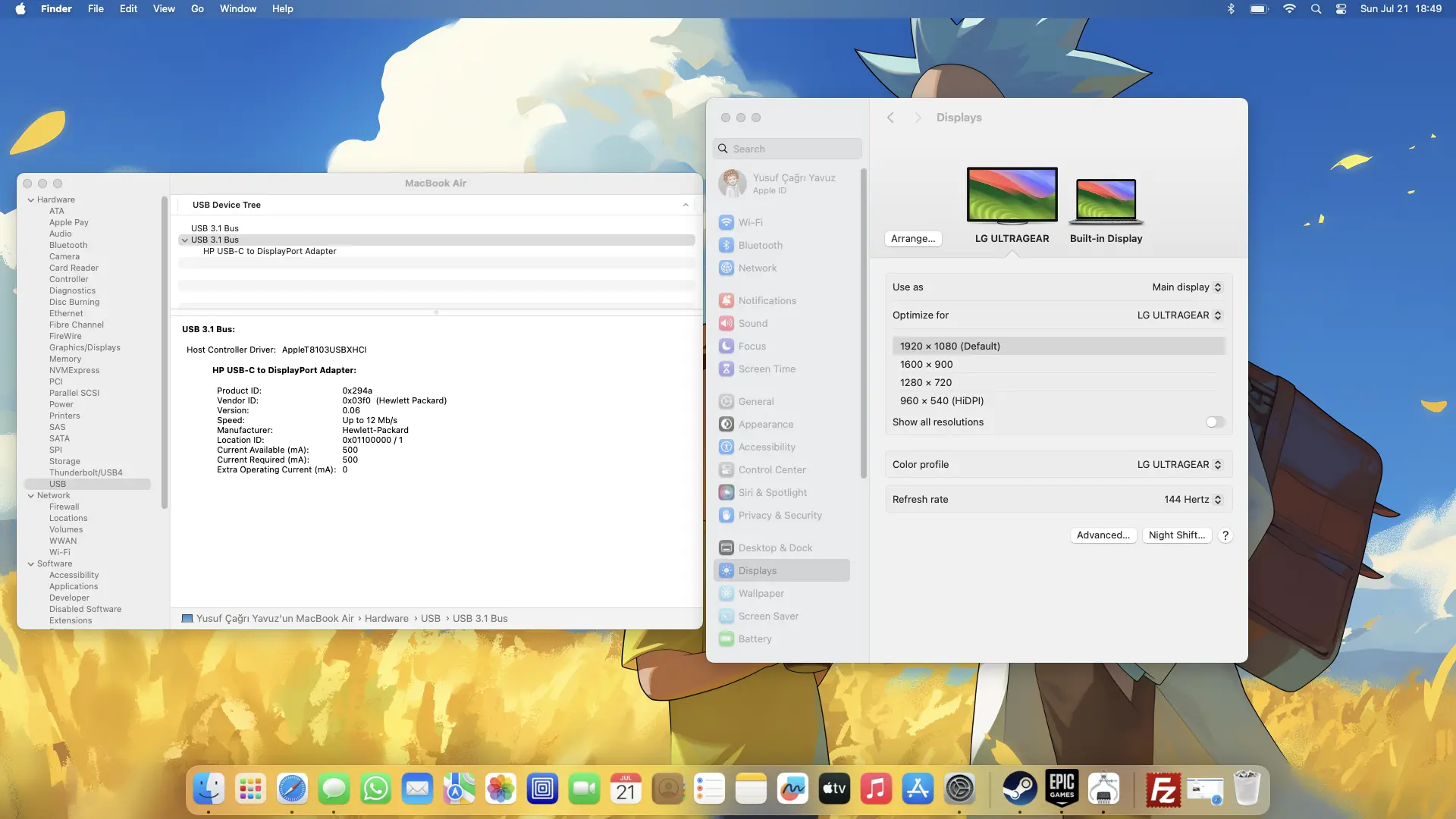Image resolution: width=1456 pixels, height=819 pixels.
Task: Collapse the selected USB 3.1 Bus row
Action: coord(184,240)
